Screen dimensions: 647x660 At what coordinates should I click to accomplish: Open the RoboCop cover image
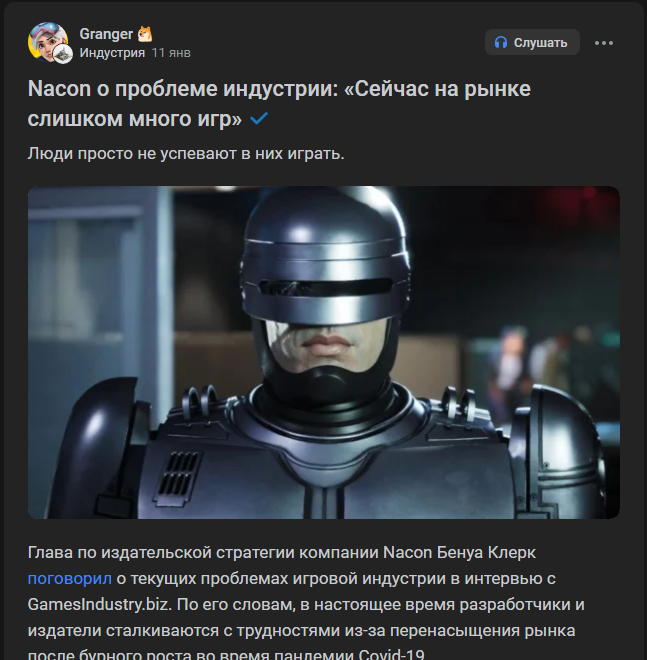[324, 352]
